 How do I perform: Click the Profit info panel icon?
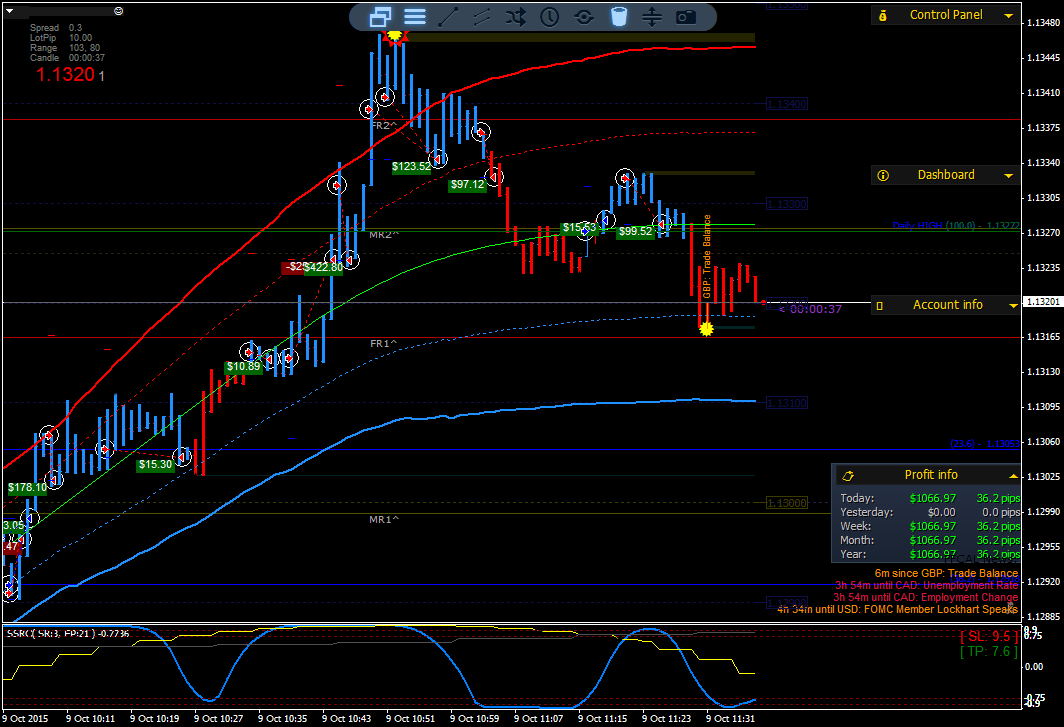point(848,475)
